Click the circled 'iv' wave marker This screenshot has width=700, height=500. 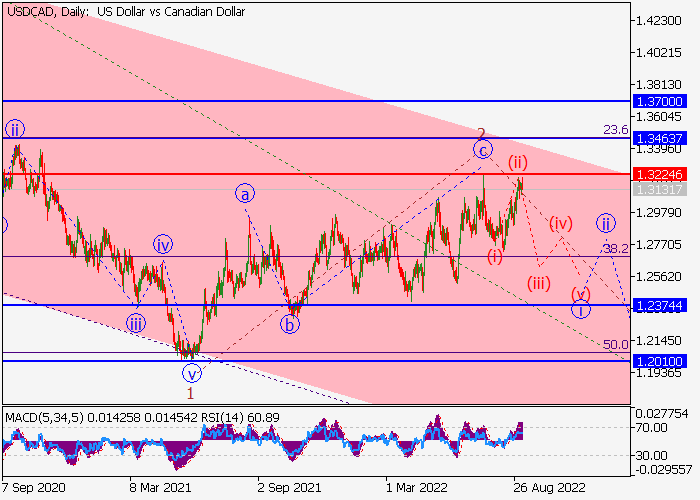164,243
